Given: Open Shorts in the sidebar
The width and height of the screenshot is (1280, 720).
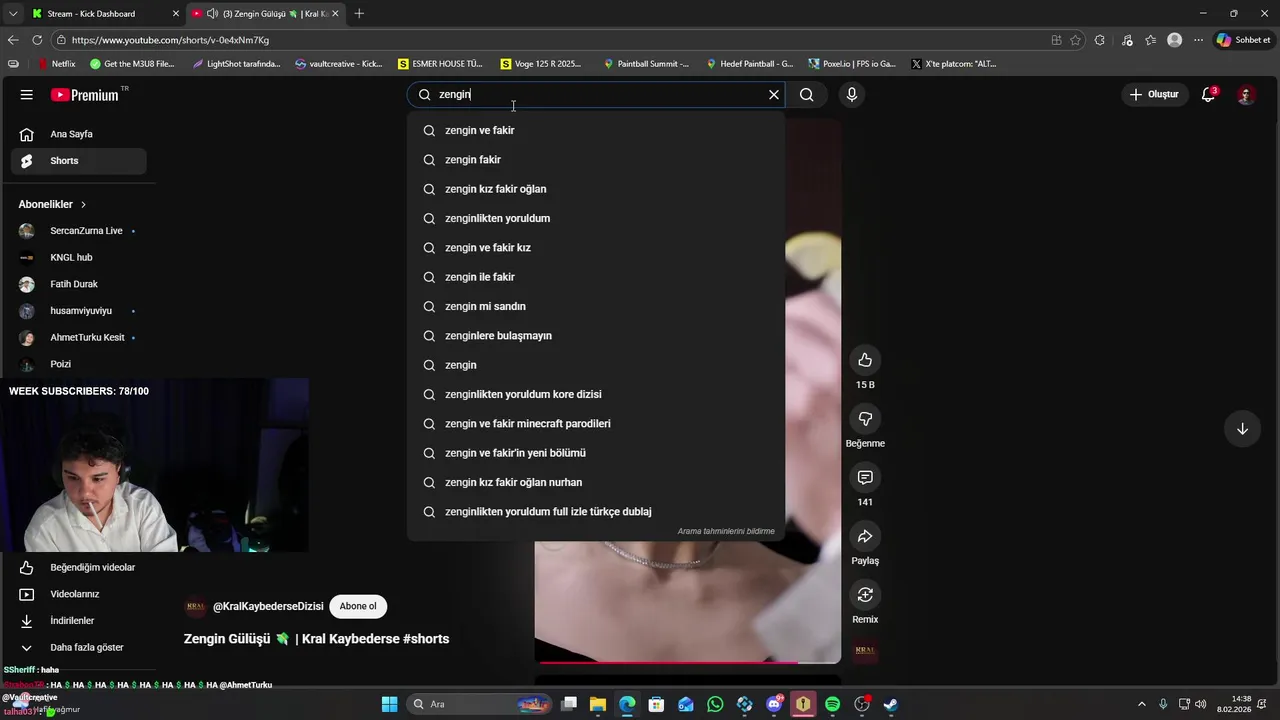Looking at the screenshot, I should point(78,161).
